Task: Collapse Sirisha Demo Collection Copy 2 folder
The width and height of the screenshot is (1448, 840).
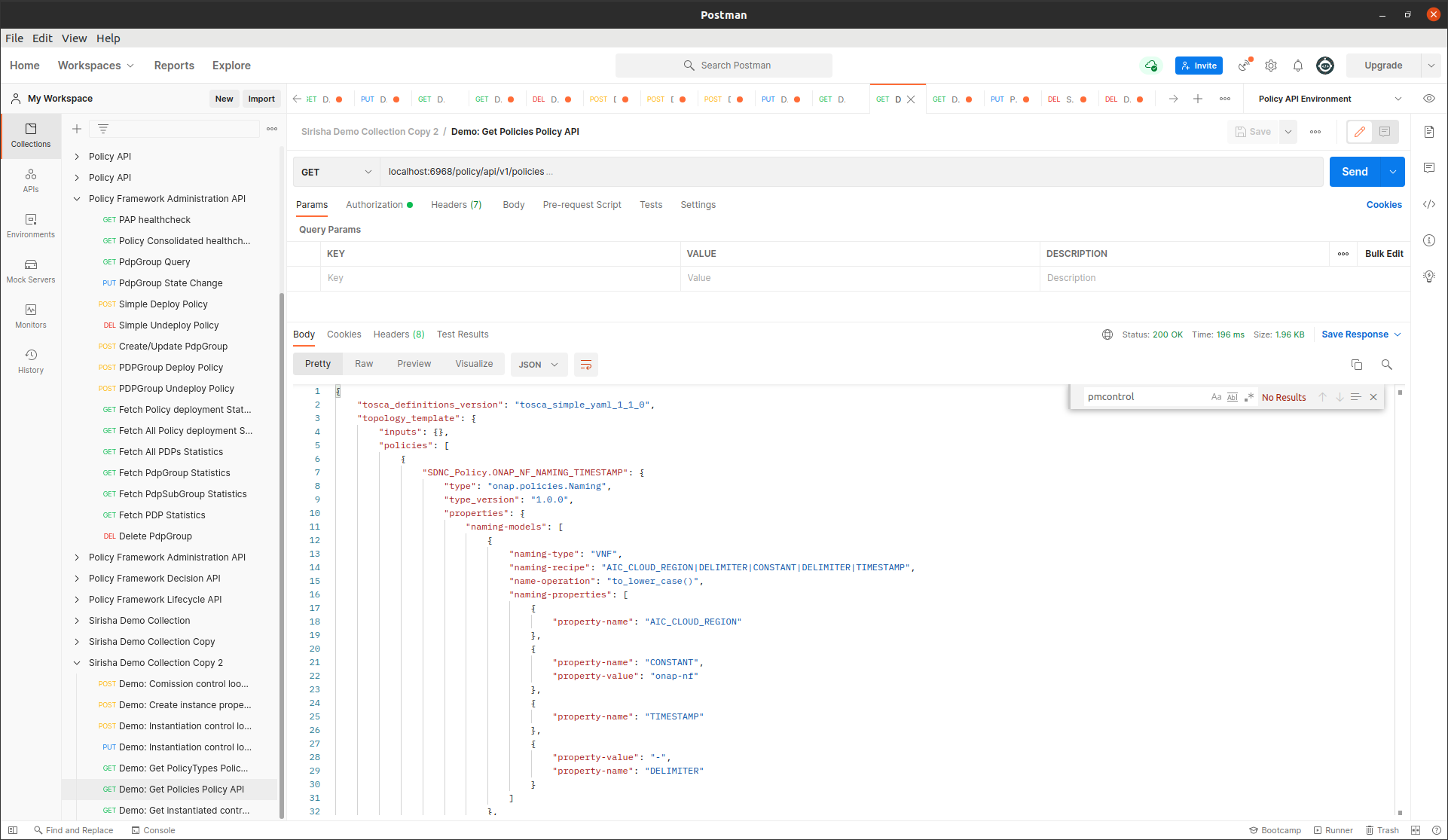Action: pos(77,663)
